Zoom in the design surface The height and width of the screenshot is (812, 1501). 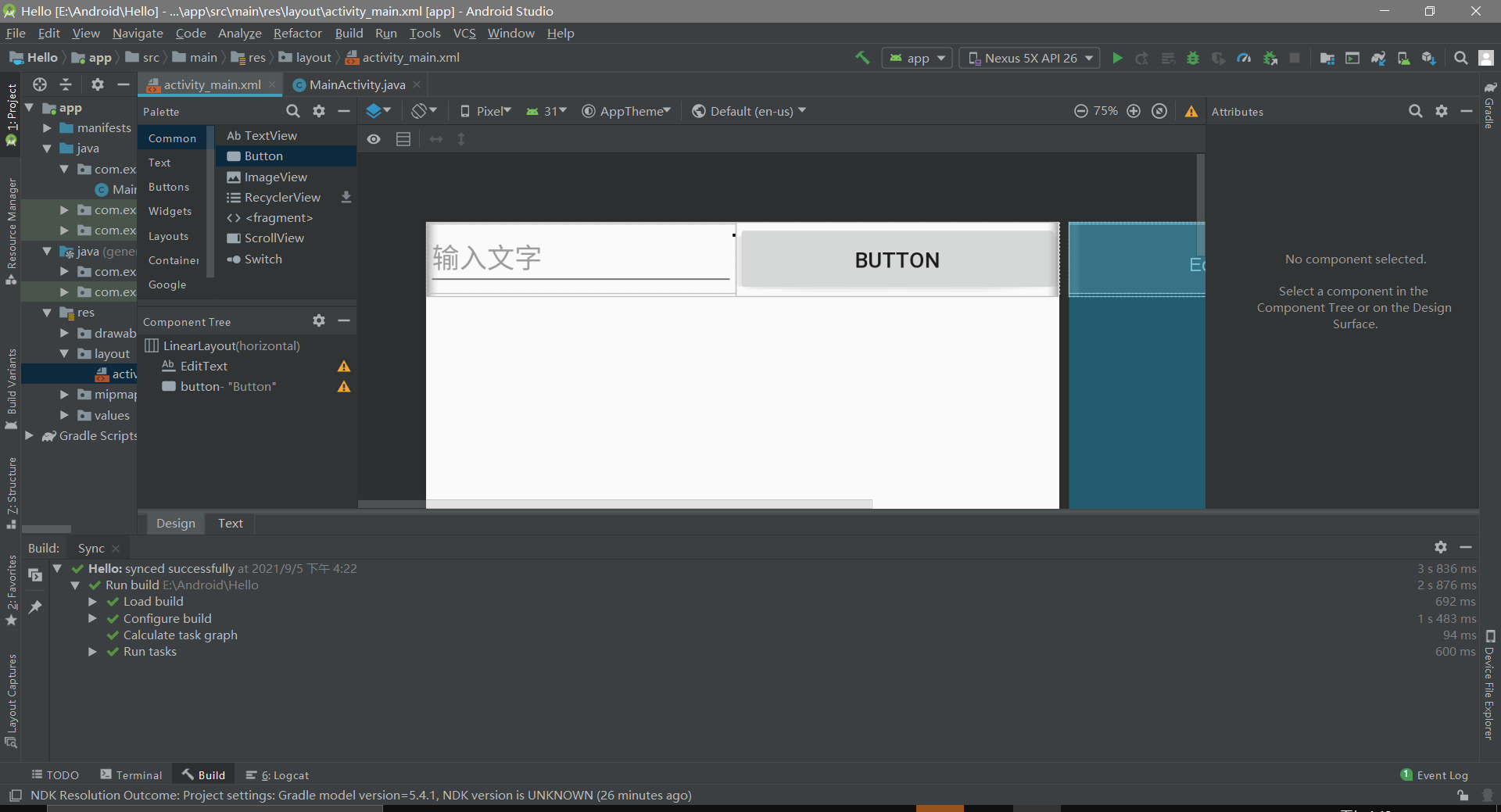coord(1134,111)
